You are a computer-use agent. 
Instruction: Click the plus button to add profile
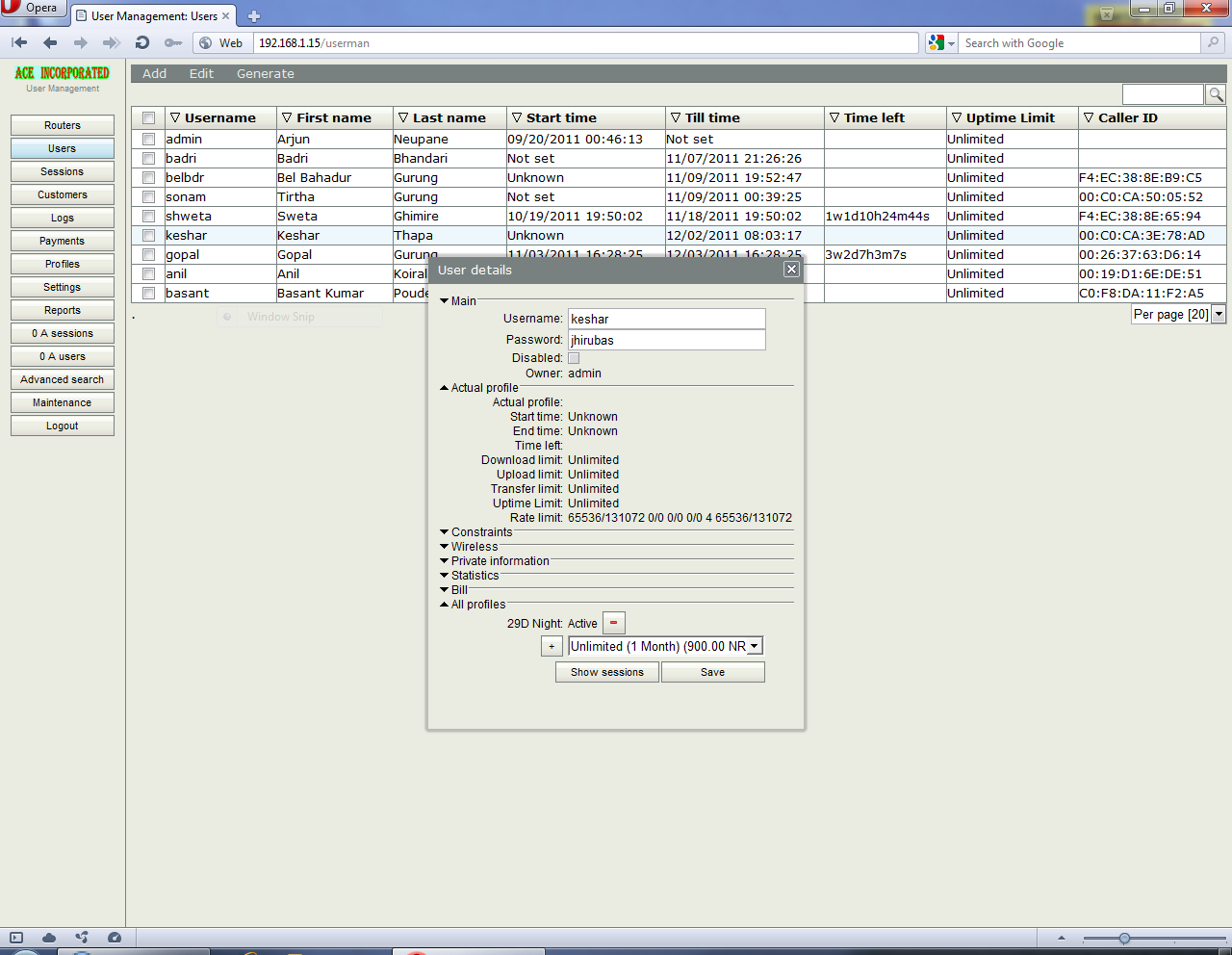(552, 646)
